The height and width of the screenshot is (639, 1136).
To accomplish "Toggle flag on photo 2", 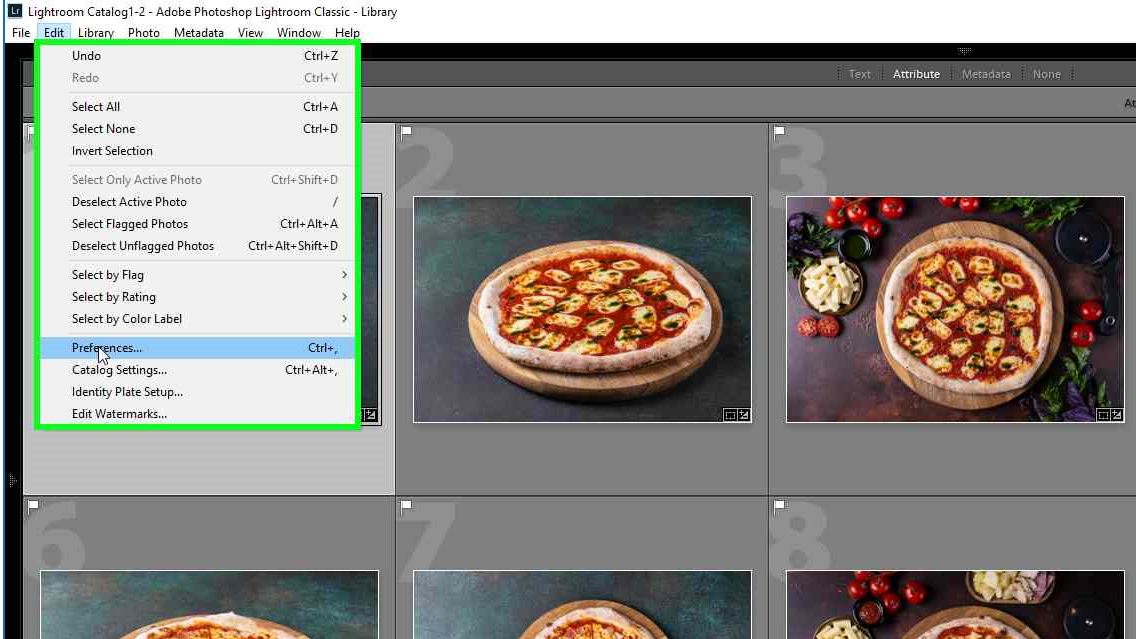I will (x=406, y=132).
